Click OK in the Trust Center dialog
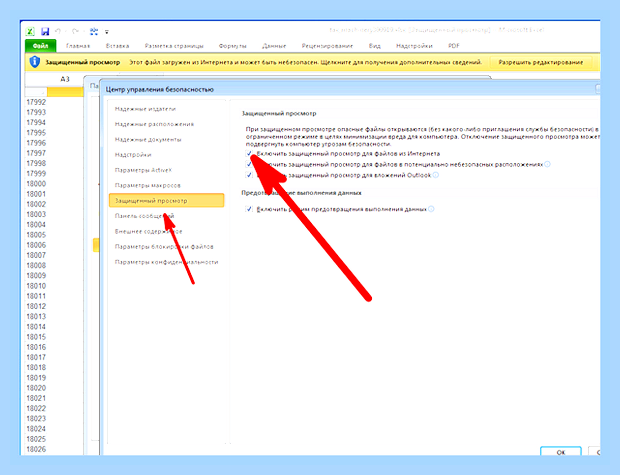The width and height of the screenshot is (620, 475). (561, 452)
